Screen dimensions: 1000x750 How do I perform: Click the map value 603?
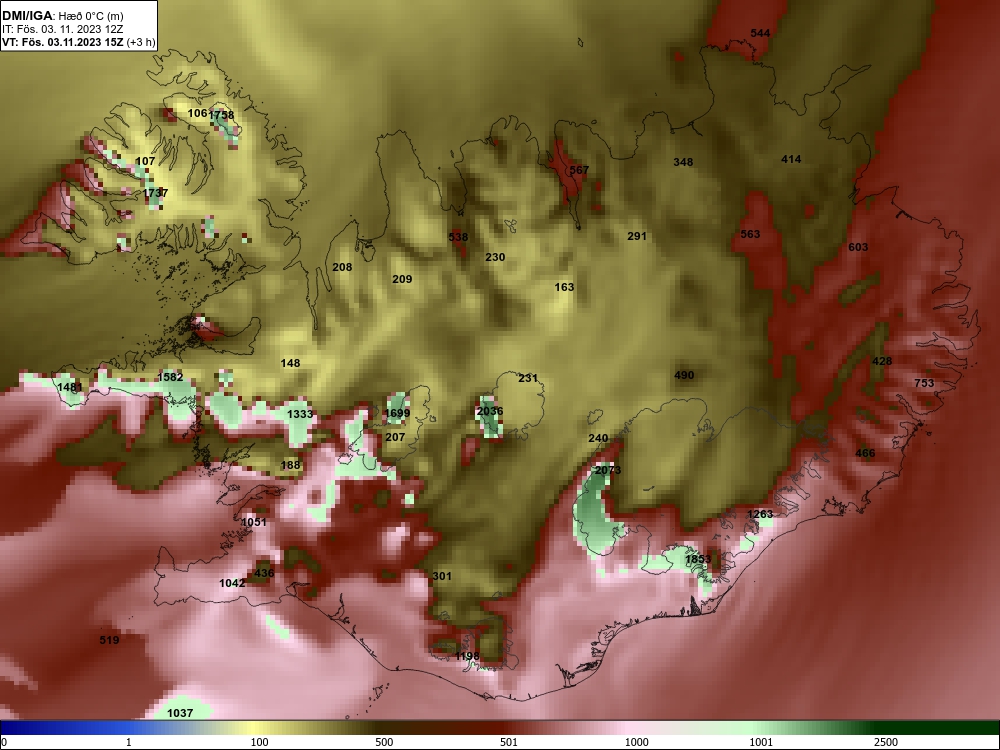tap(858, 247)
